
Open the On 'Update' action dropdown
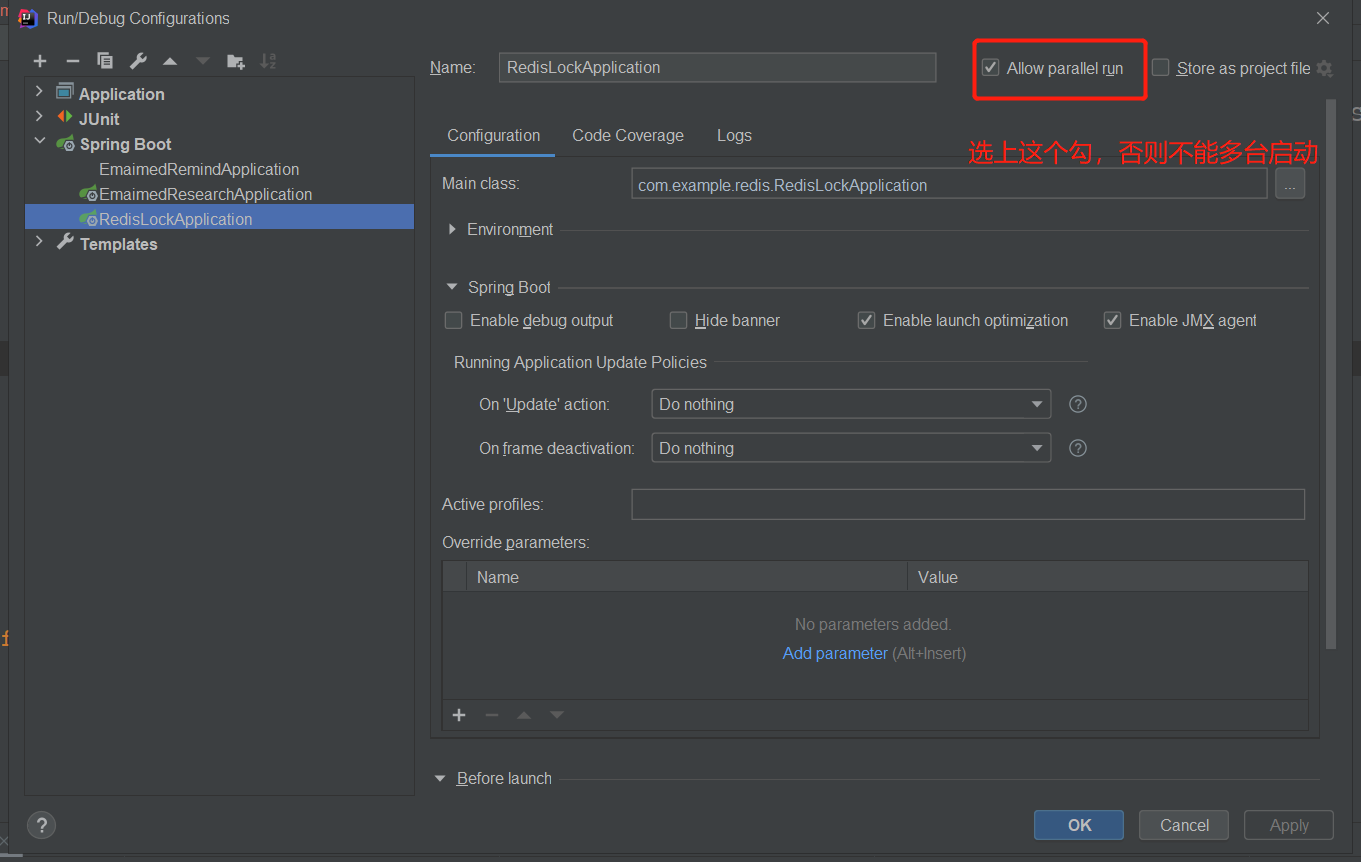pos(851,404)
